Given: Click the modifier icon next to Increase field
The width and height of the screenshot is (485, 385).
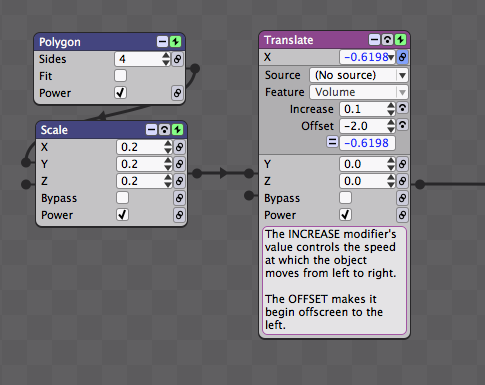Looking at the screenshot, I should click(402, 108).
